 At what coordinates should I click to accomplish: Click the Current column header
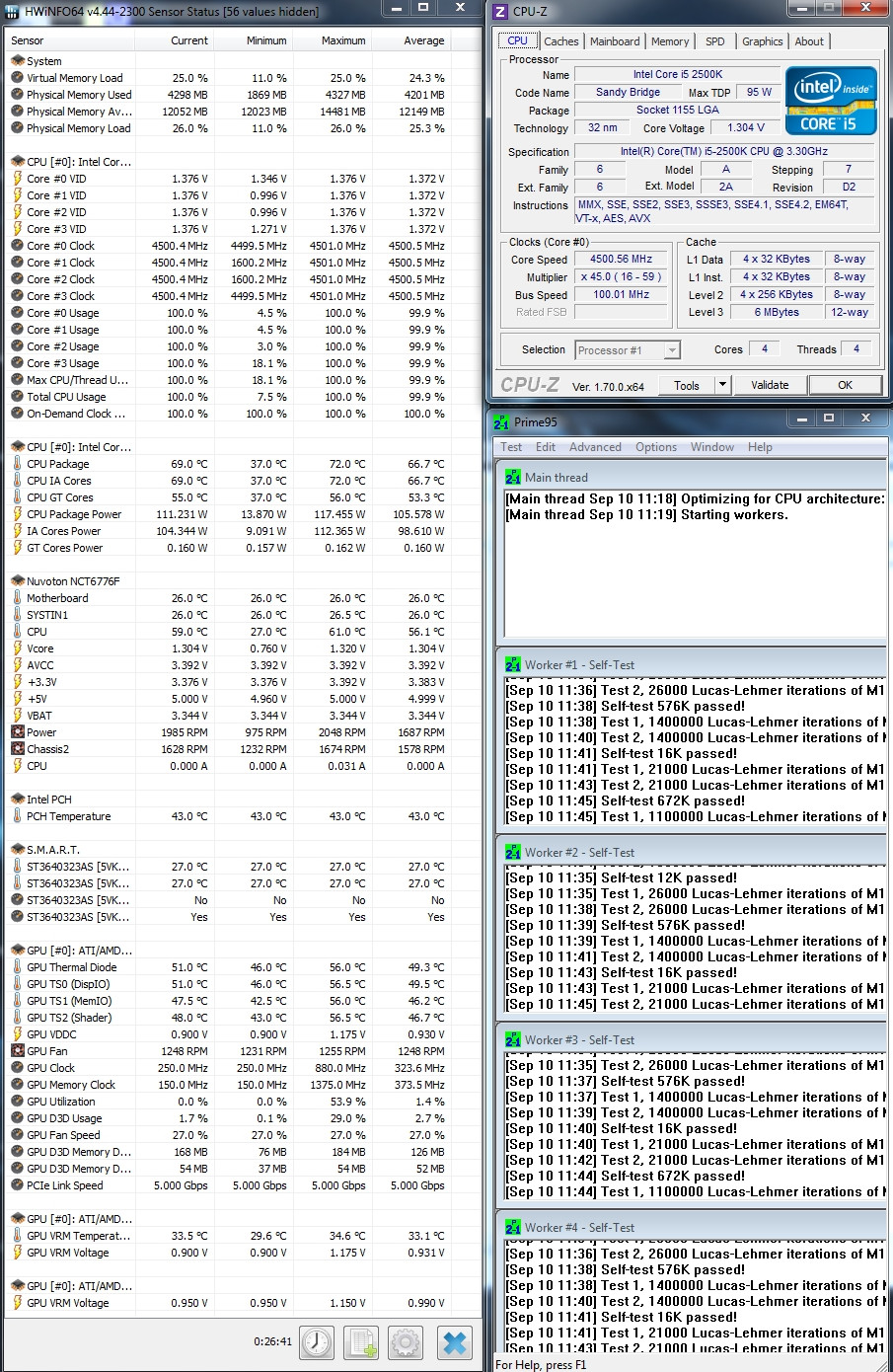(174, 40)
